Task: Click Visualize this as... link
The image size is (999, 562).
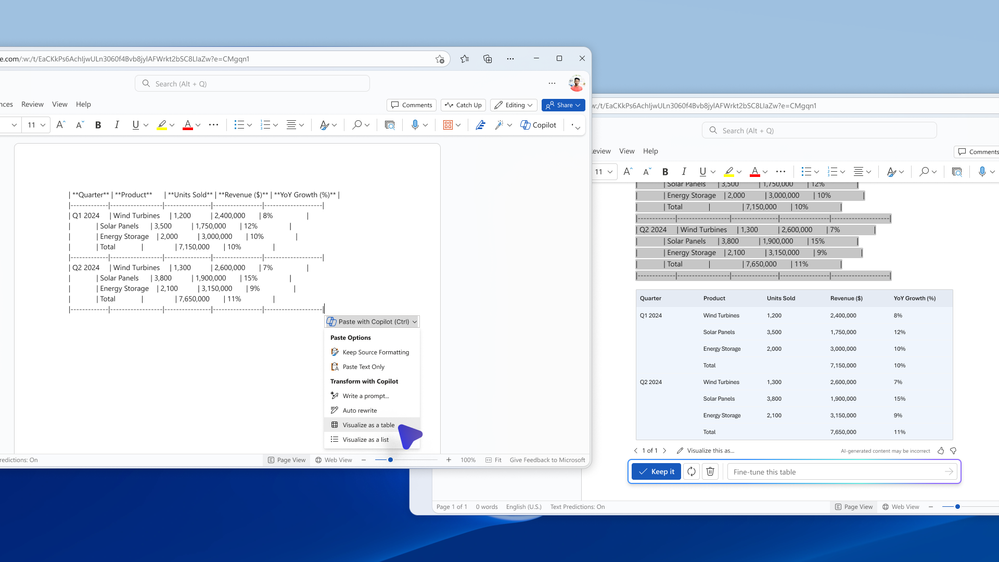Action: pos(705,450)
